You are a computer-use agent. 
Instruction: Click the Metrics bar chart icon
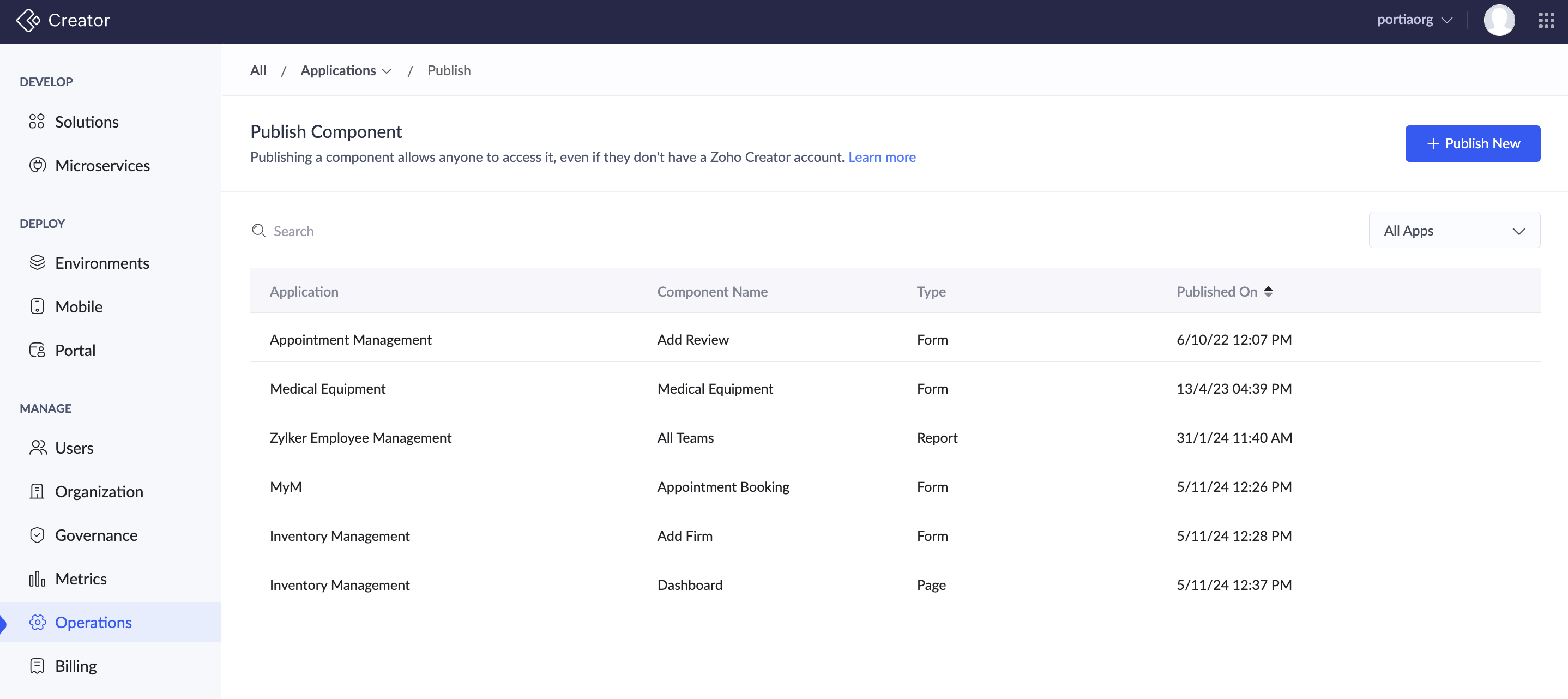(x=37, y=579)
